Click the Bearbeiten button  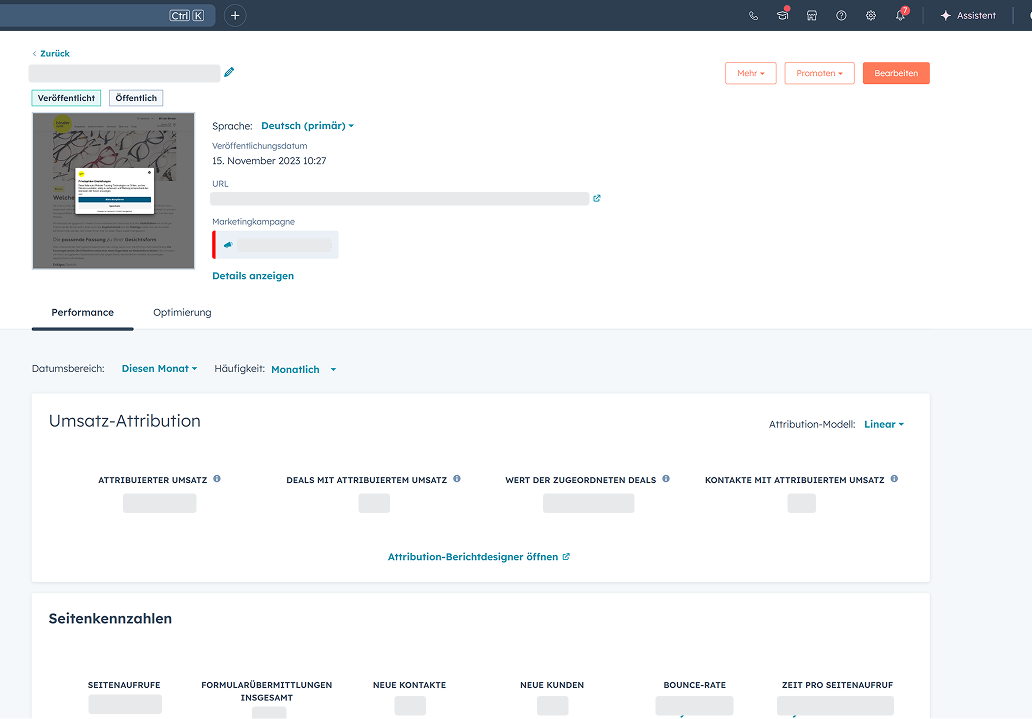[x=896, y=73]
